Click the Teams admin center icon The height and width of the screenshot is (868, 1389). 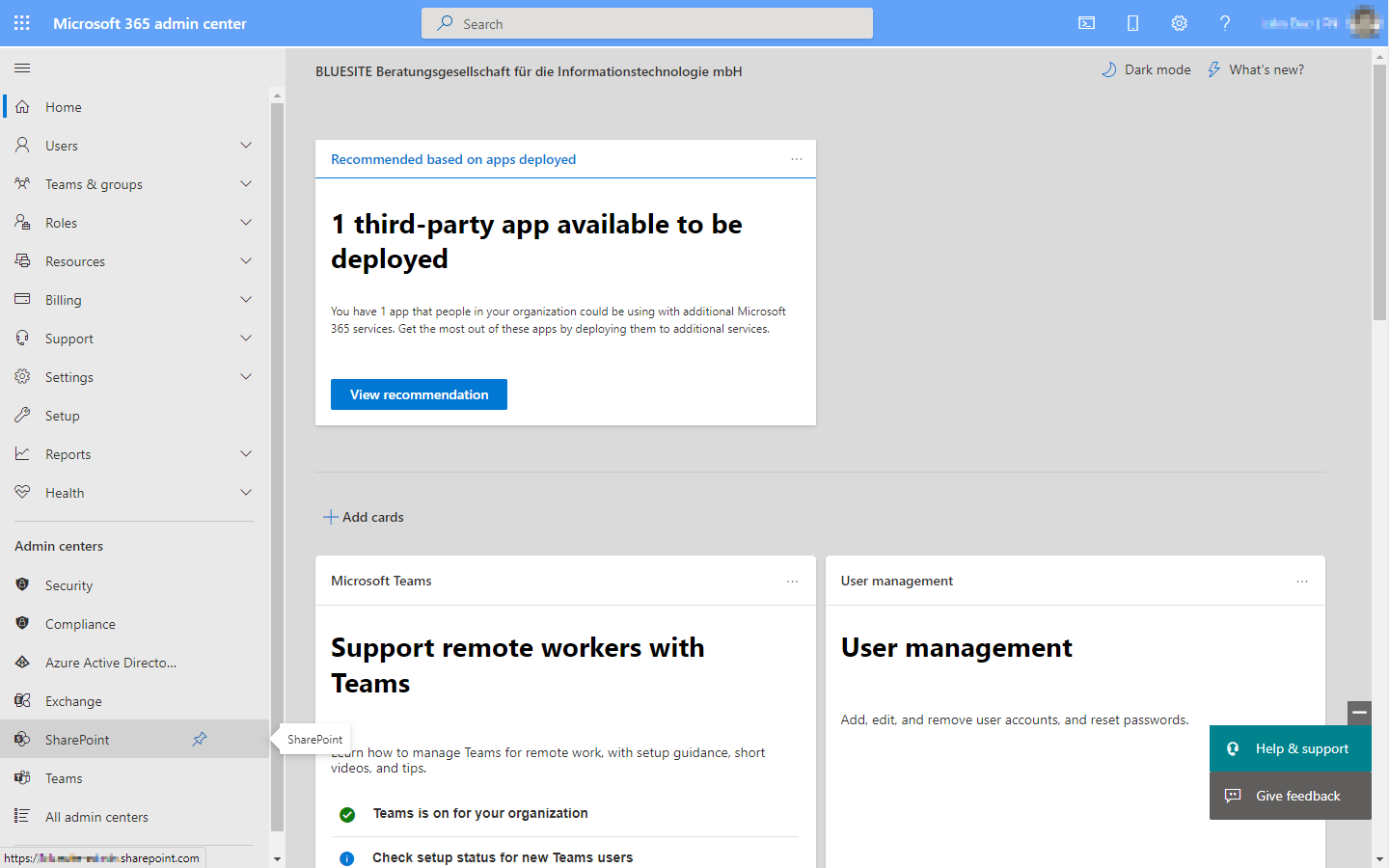point(22,778)
